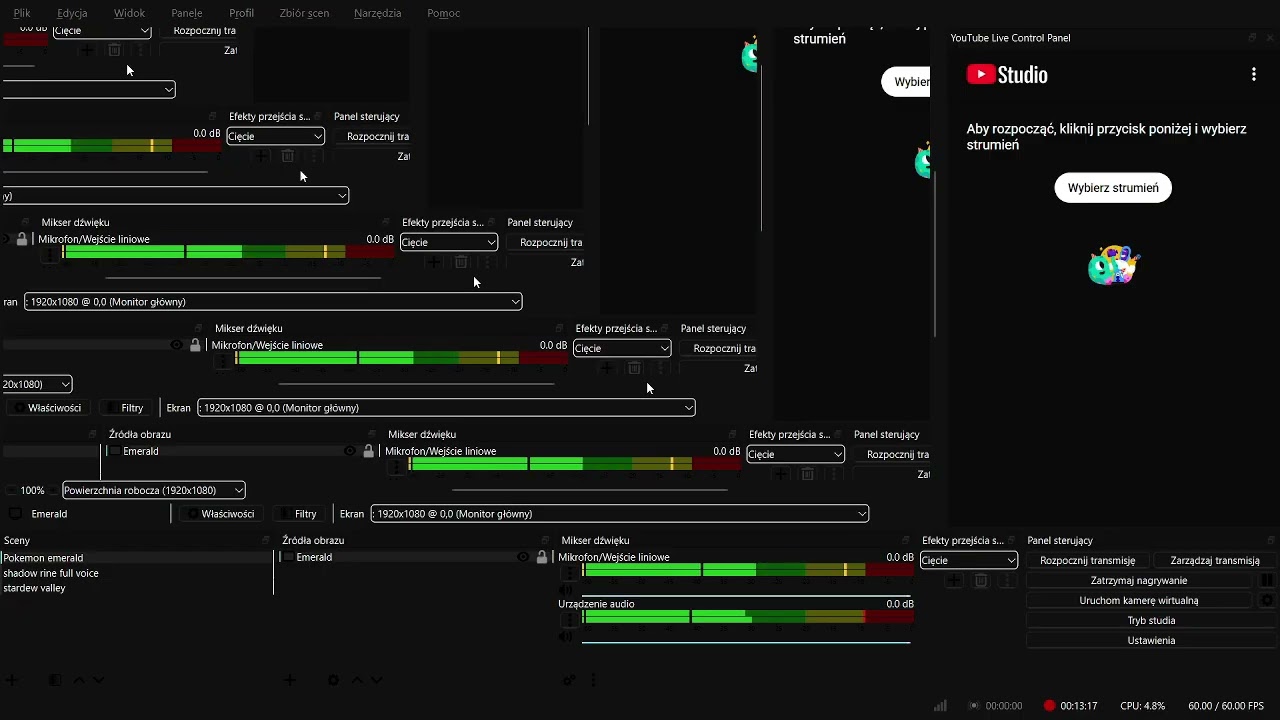This screenshot has height=720, width=1280.
Task: Open source properties gear below Źródła obrazu list
Action: (x=334, y=680)
